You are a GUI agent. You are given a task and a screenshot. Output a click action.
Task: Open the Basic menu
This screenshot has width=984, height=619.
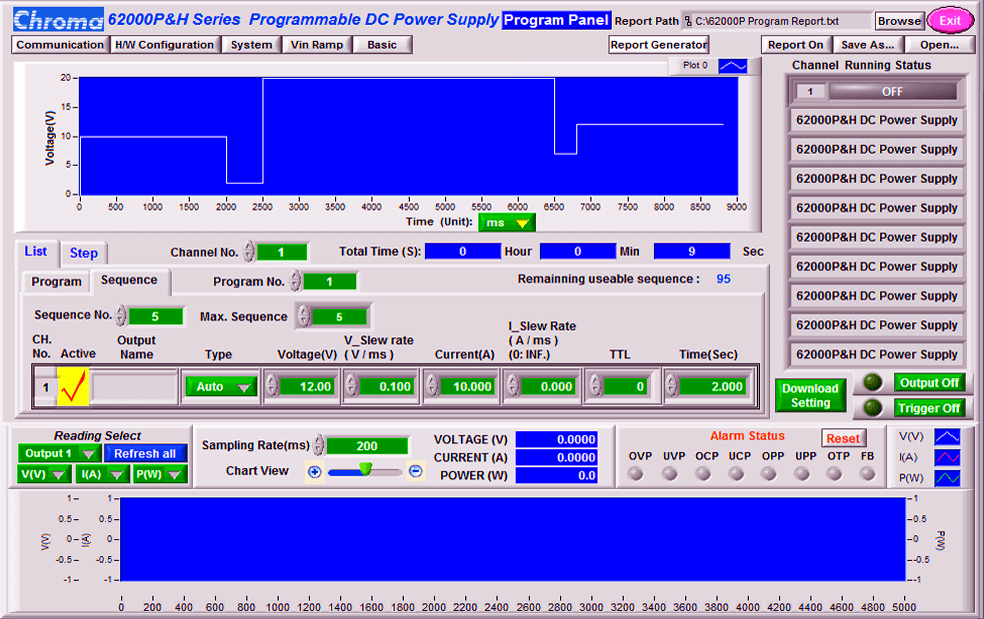382,45
